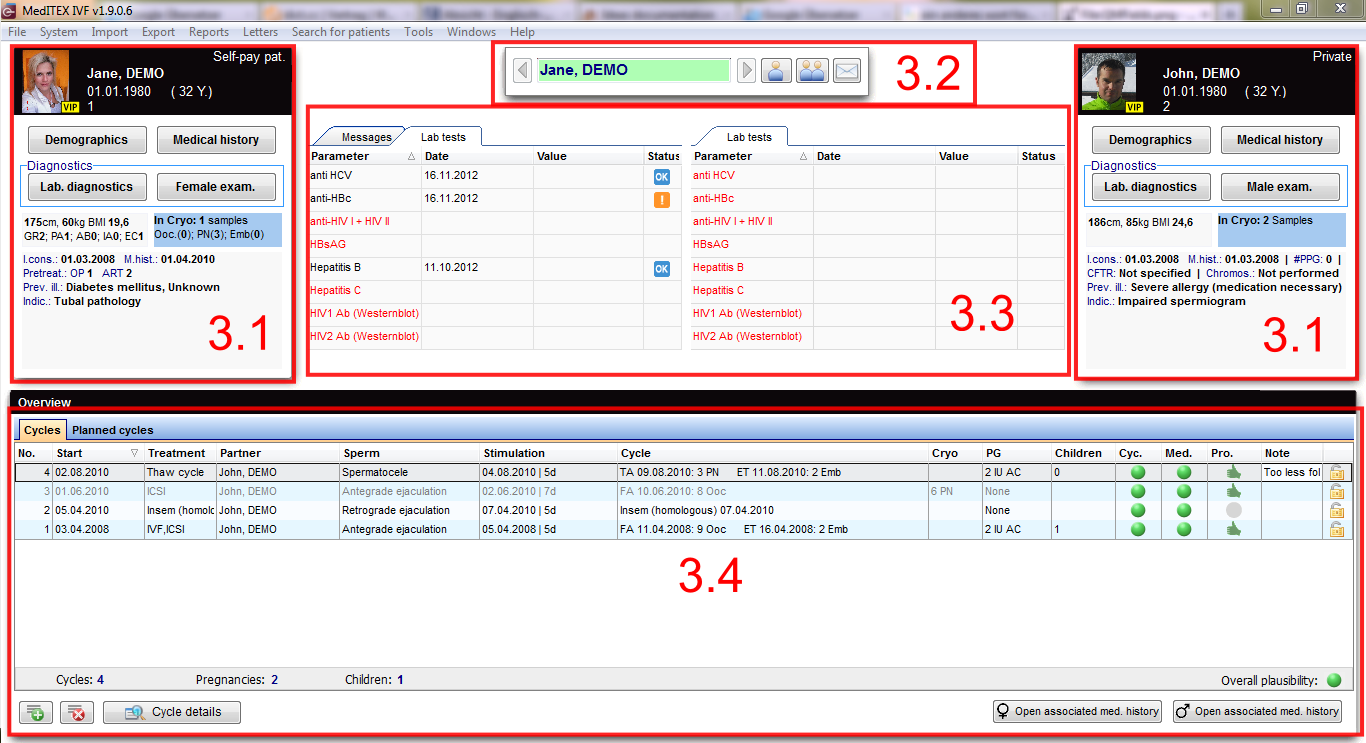Screen dimensions: 1366x743
Task: Click MedITEX IVF application icon in title bar
Action: point(10,9)
